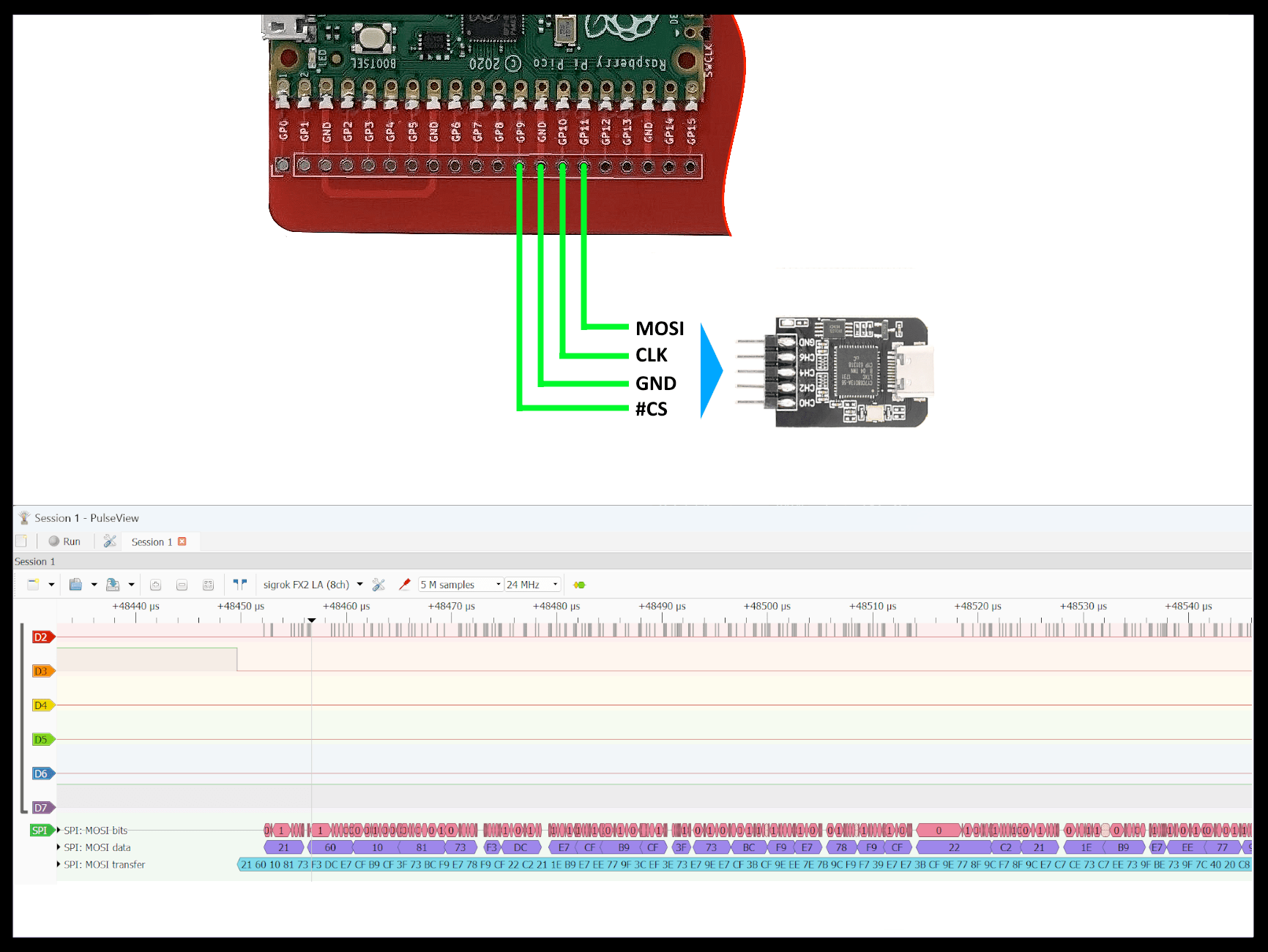Select the green SPI decoder tag

41,830
